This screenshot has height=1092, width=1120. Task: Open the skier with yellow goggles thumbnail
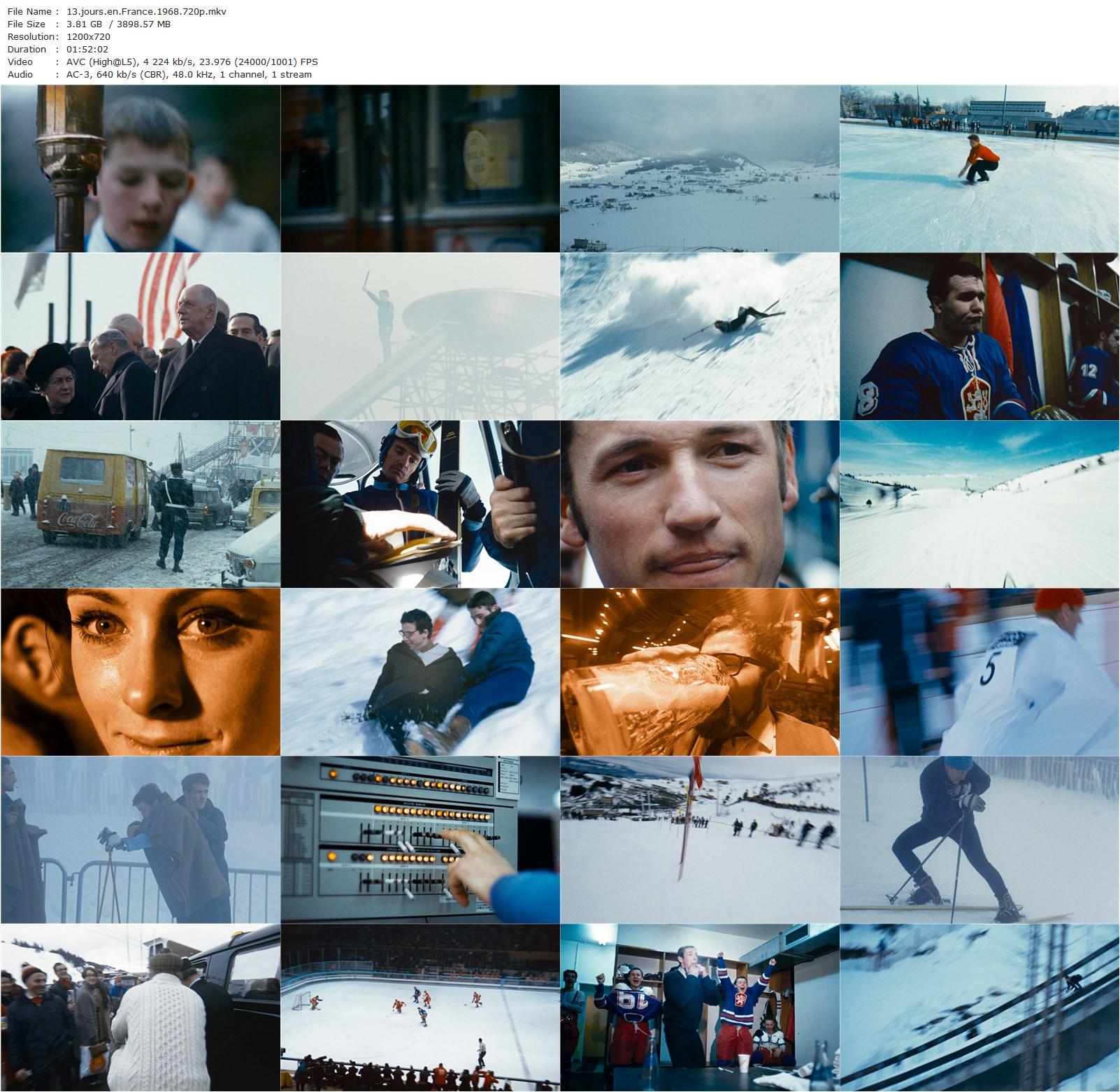420,504
